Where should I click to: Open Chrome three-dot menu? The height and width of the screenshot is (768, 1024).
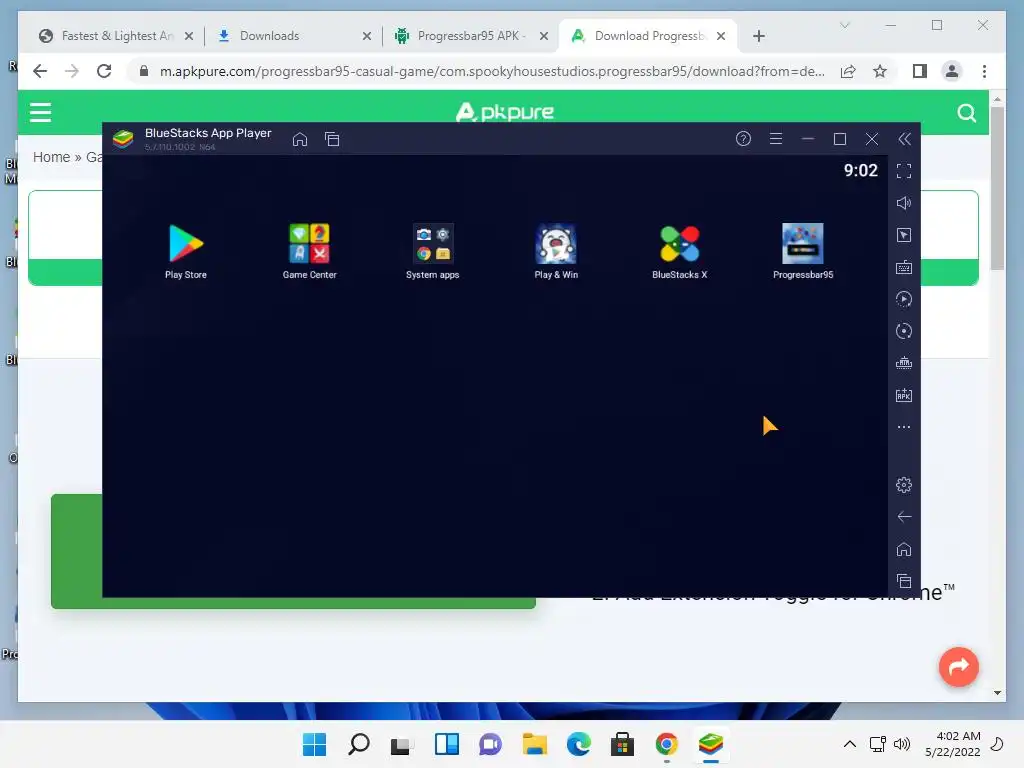984,71
